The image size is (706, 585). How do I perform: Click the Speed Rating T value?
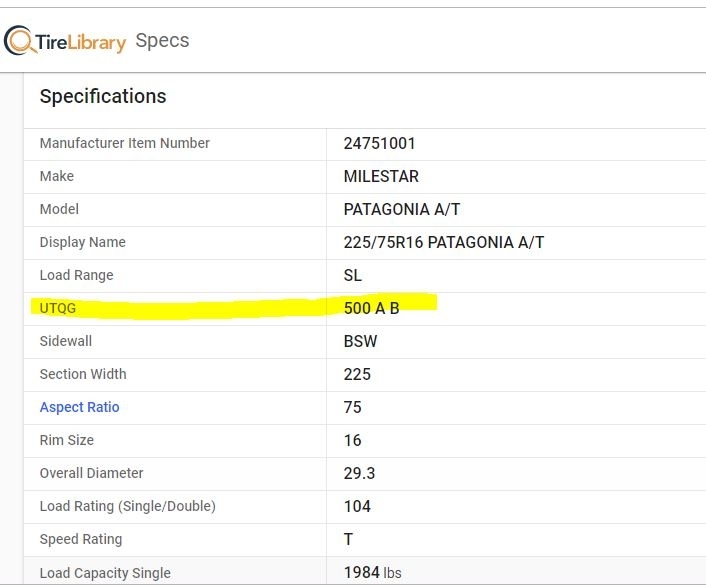click(348, 539)
